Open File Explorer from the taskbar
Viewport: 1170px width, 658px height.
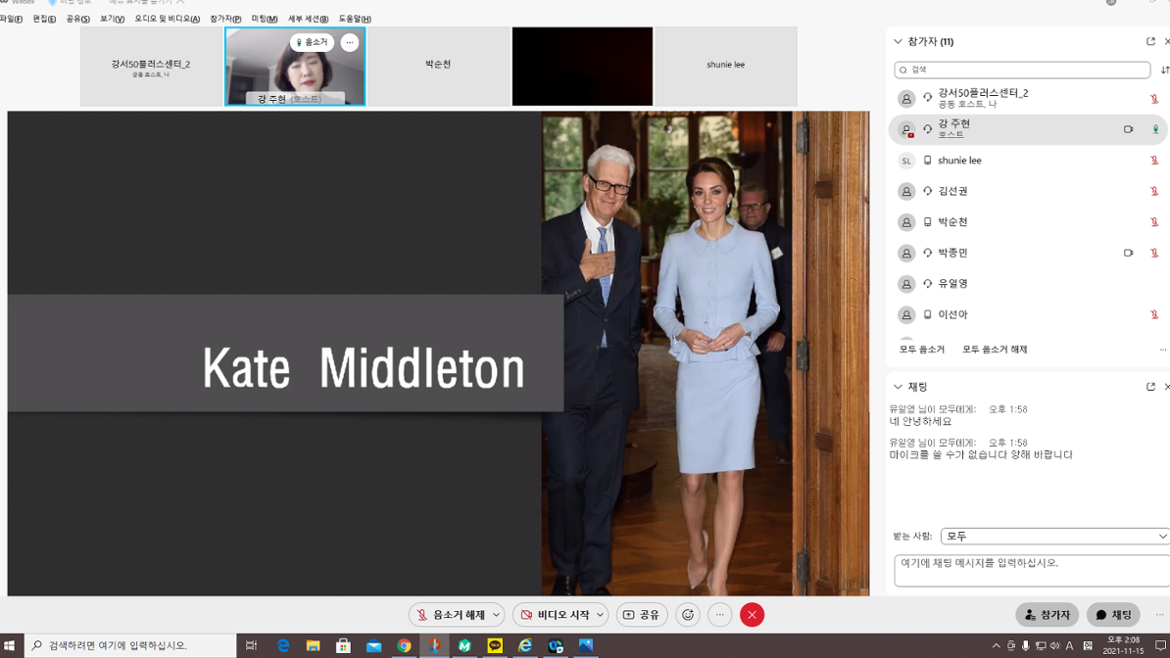pos(313,645)
